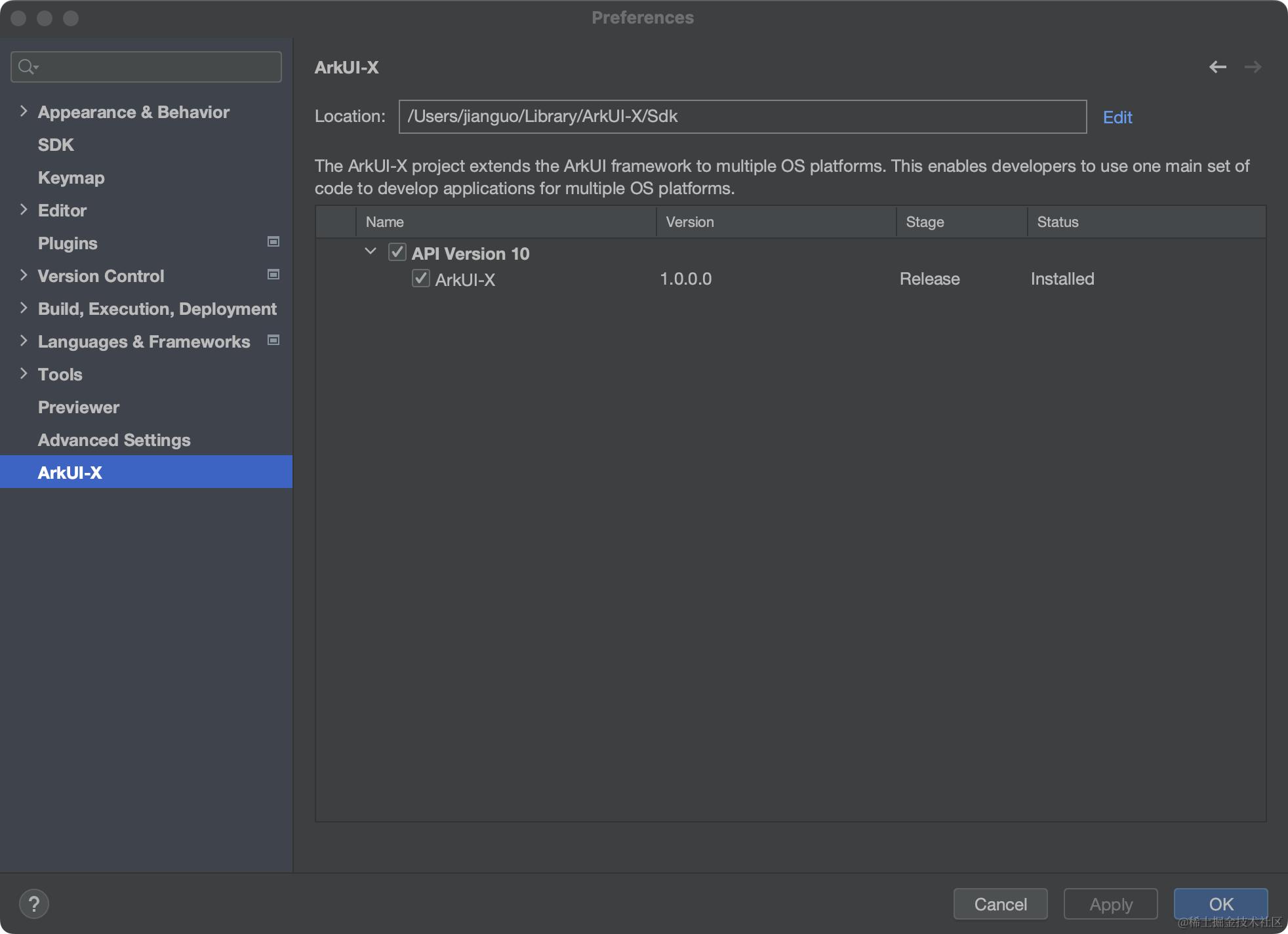Click project-level icon beside Version Control
This screenshot has width=1288, height=934.
(273, 275)
